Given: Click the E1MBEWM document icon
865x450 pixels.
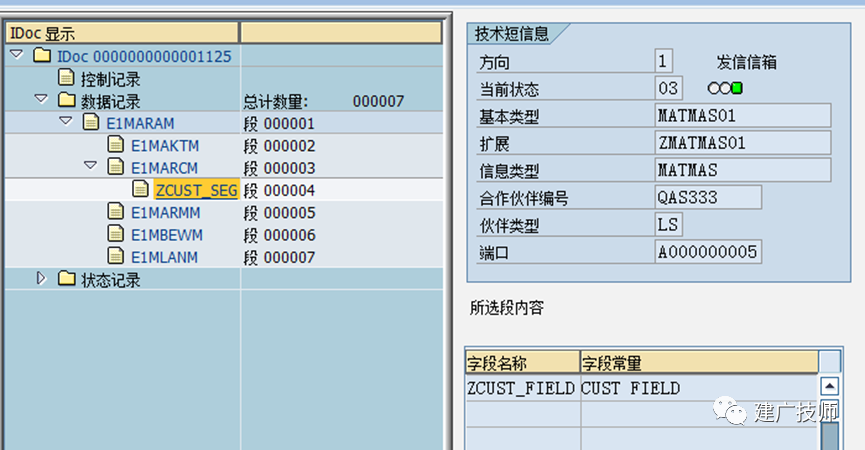Looking at the screenshot, I should [116, 234].
